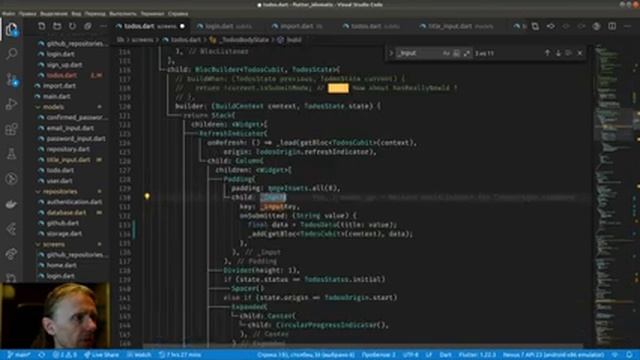Screen dimensions: 640x360
Task: Open the Вид menu
Action: (76, 13)
